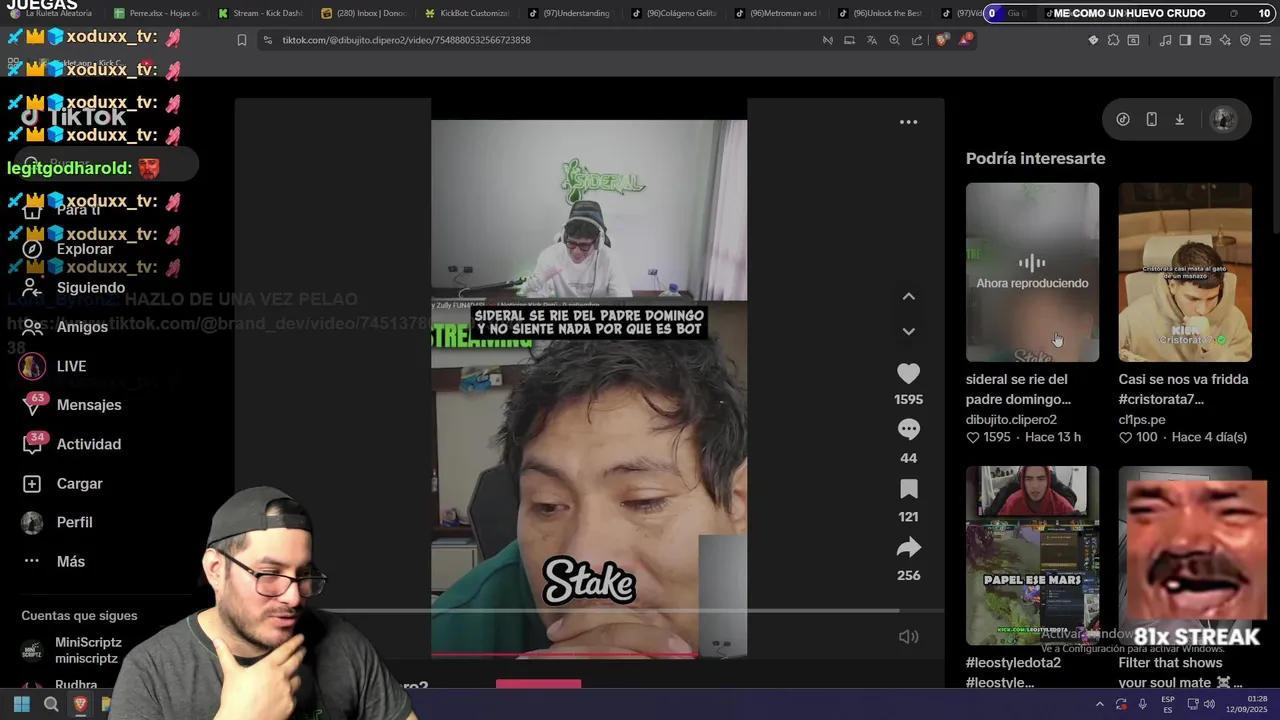Toggle the browser sidebar panel icon

[1185, 40]
